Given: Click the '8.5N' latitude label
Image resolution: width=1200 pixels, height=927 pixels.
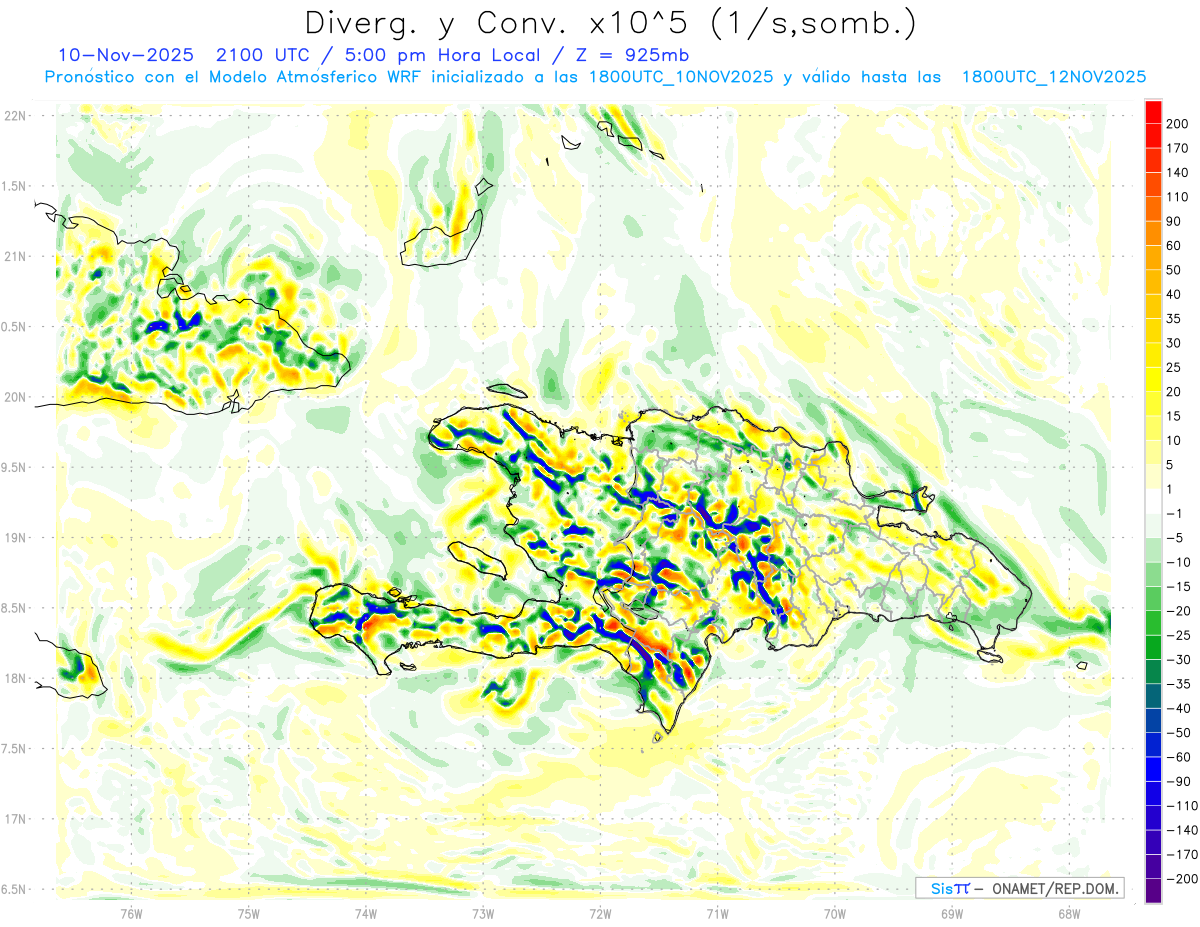Looking at the screenshot, I should coord(15,608).
